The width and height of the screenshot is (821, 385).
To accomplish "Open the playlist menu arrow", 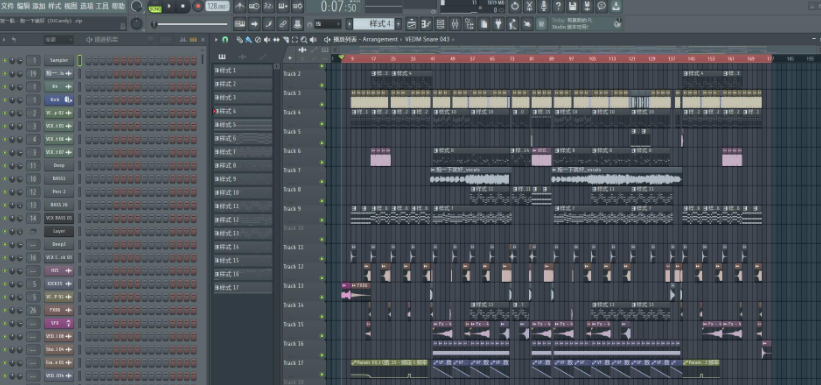I will [216, 40].
